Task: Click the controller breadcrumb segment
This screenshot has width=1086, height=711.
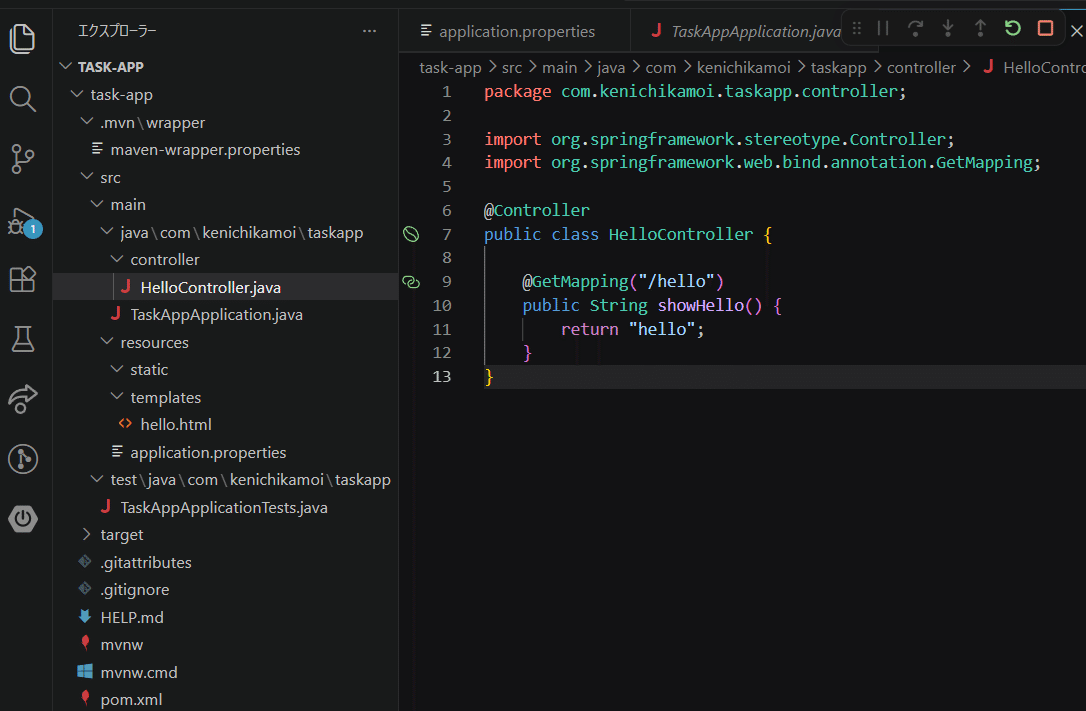Action: point(921,67)
